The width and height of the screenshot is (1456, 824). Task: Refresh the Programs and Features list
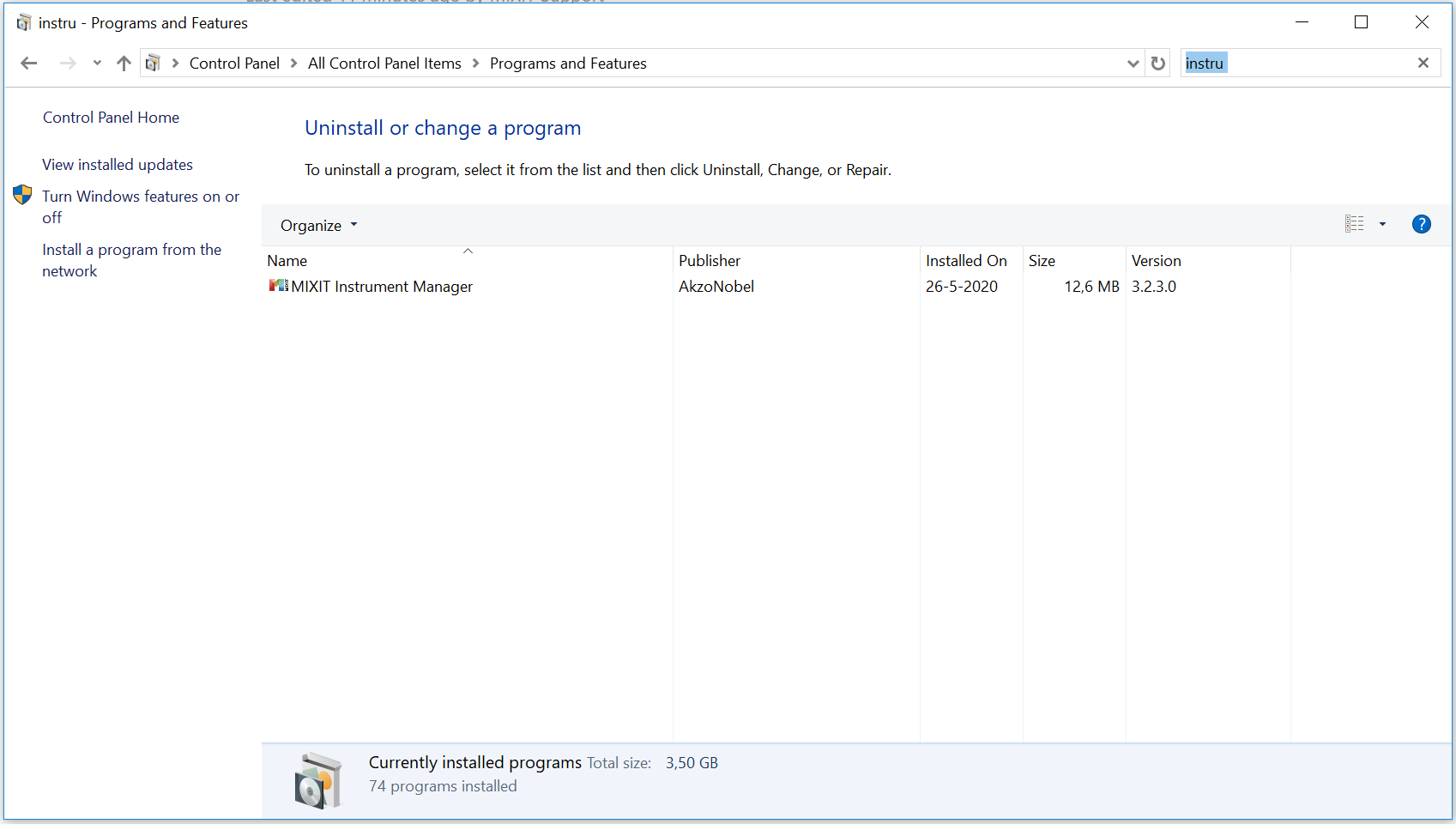1157,64
